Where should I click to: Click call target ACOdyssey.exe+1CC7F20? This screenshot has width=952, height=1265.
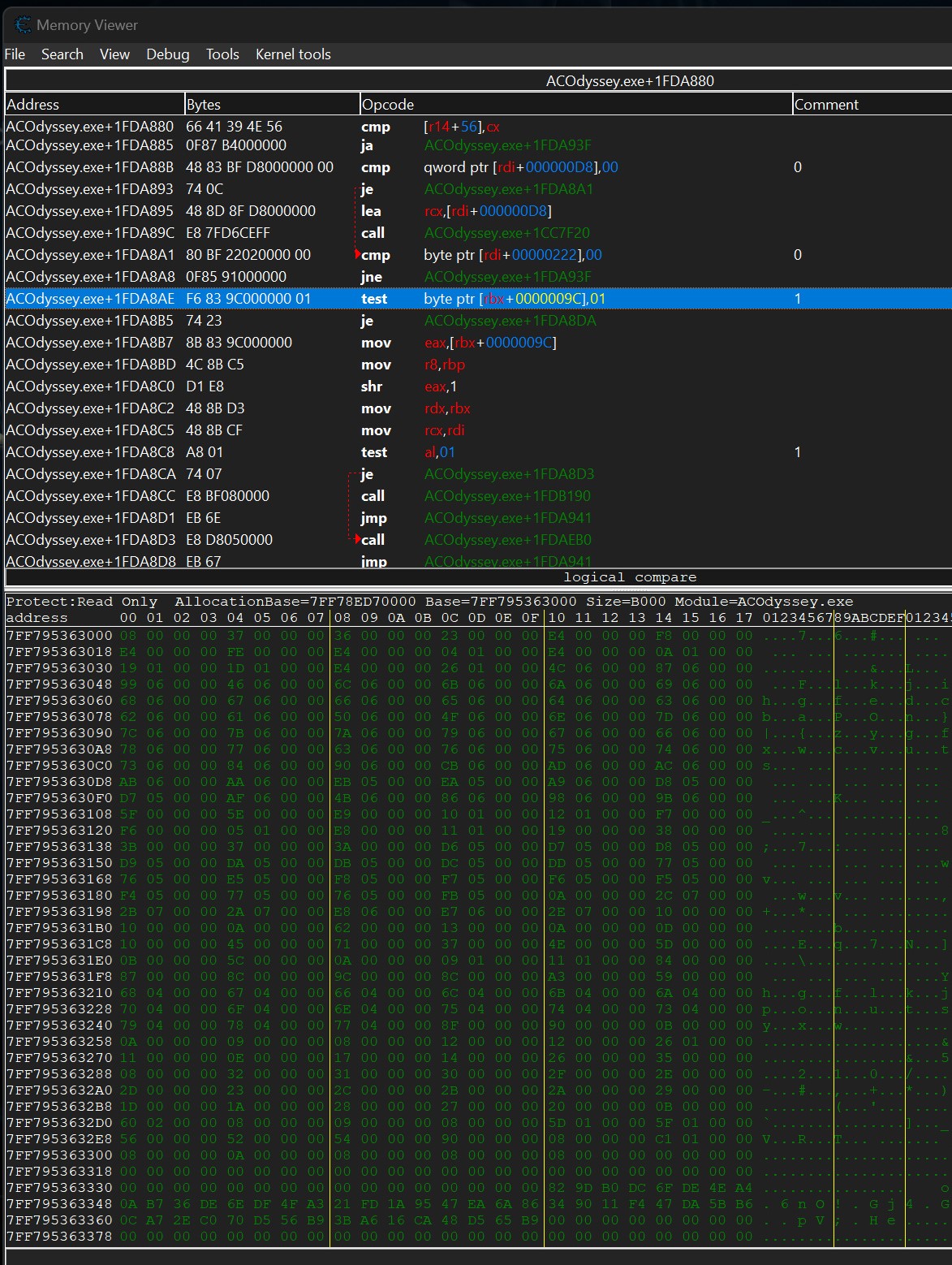pyautogui.click(x=506, y=233)
